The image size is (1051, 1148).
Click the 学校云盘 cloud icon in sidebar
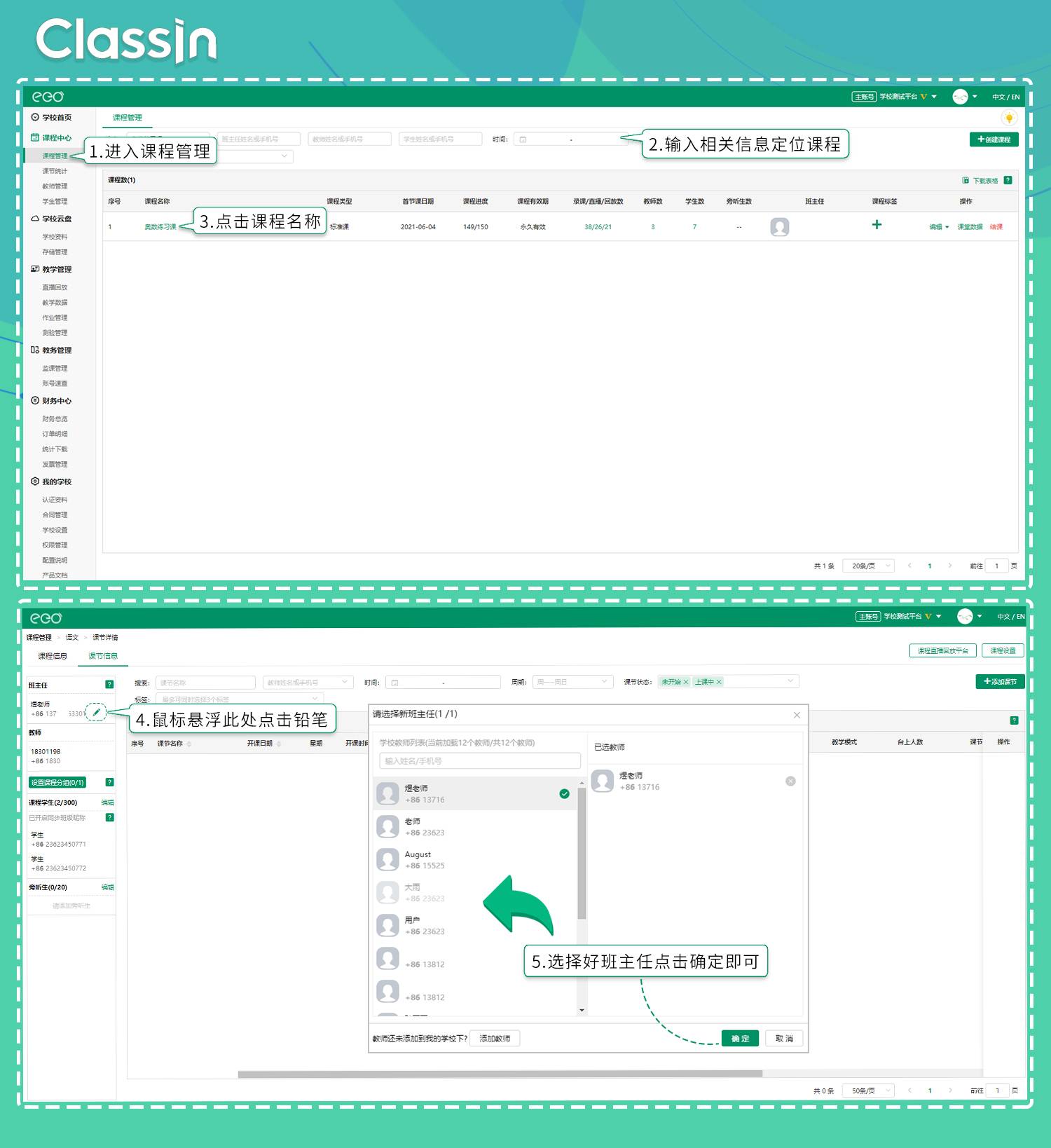coord(35,219)
